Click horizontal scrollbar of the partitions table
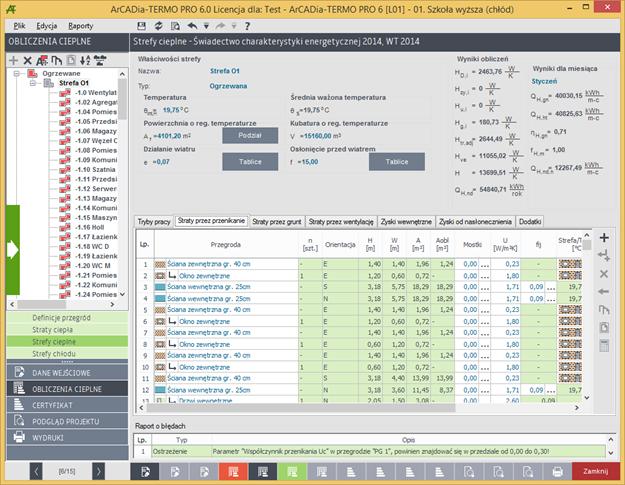The height and width of the screenshot is (485, 625). click(301, 408)
